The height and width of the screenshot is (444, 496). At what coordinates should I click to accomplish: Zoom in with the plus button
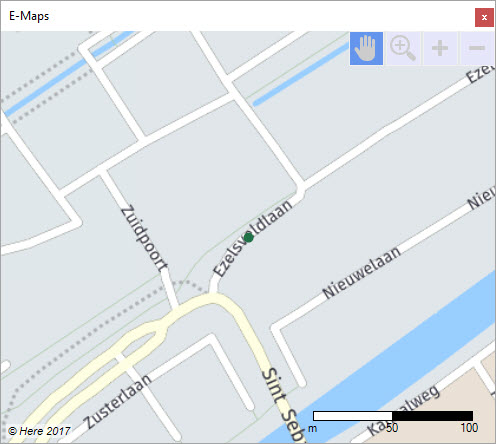click(440, 48)
